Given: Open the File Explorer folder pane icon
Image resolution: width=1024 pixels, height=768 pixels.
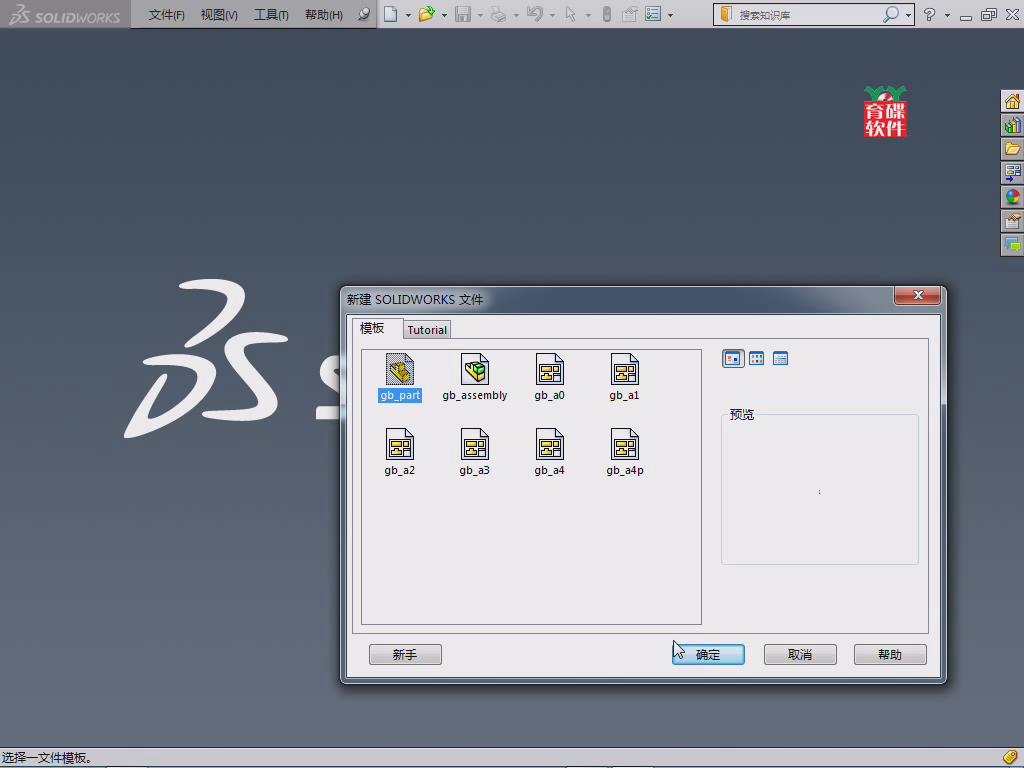Looking at the screenshot, I should tap(1012, 149).
